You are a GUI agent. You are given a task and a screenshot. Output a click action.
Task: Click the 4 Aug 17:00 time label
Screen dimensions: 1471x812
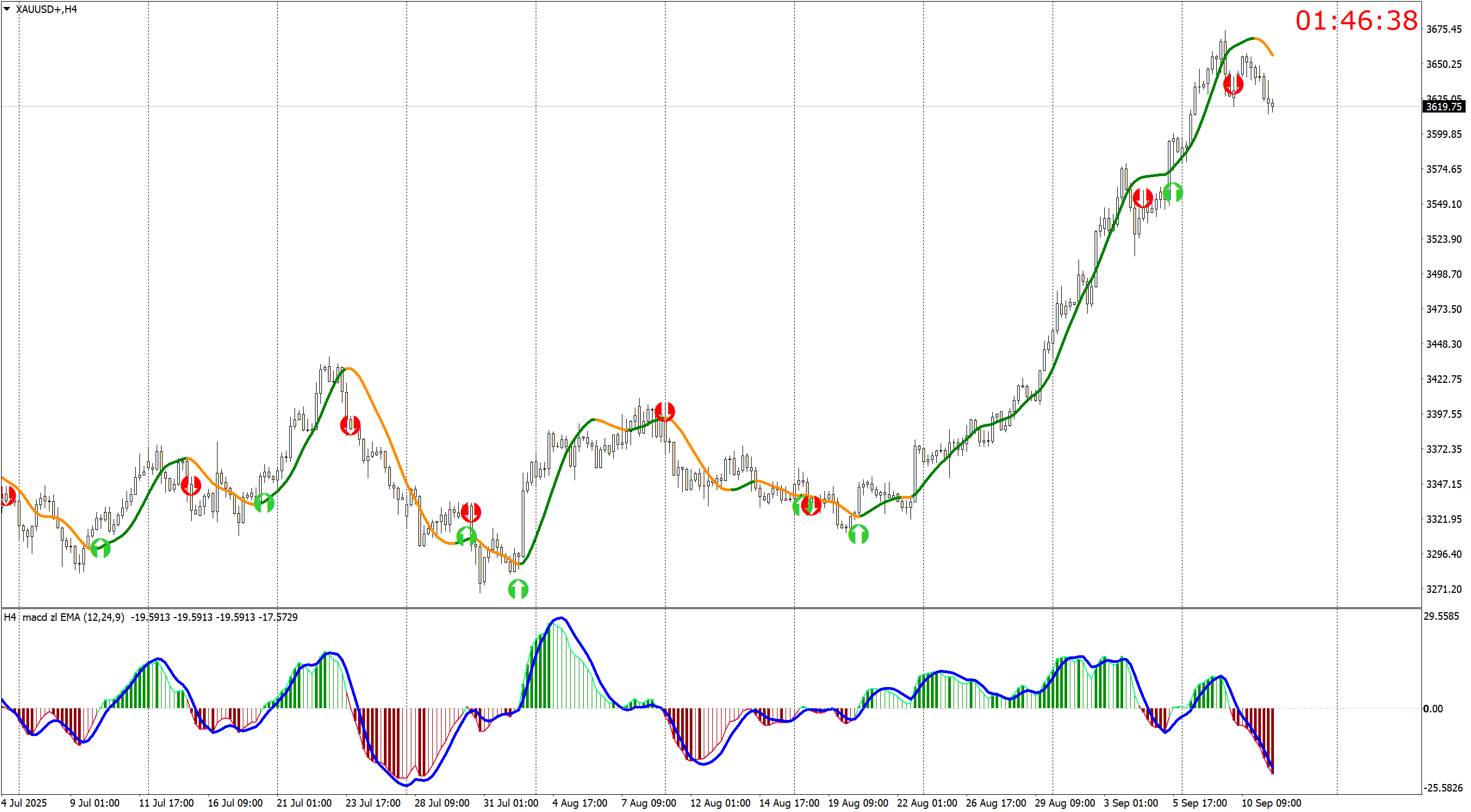click(x=579, y=803)
